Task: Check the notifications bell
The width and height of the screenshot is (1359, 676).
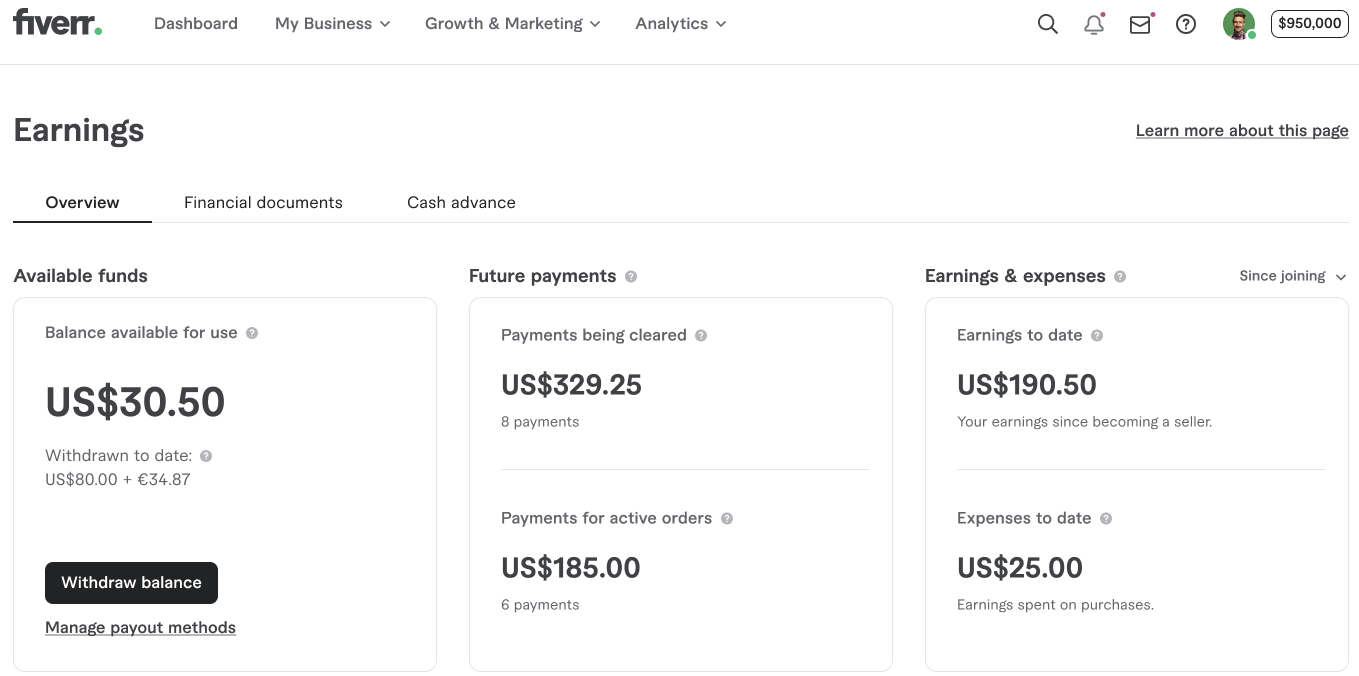Action: pos(1093,24)
